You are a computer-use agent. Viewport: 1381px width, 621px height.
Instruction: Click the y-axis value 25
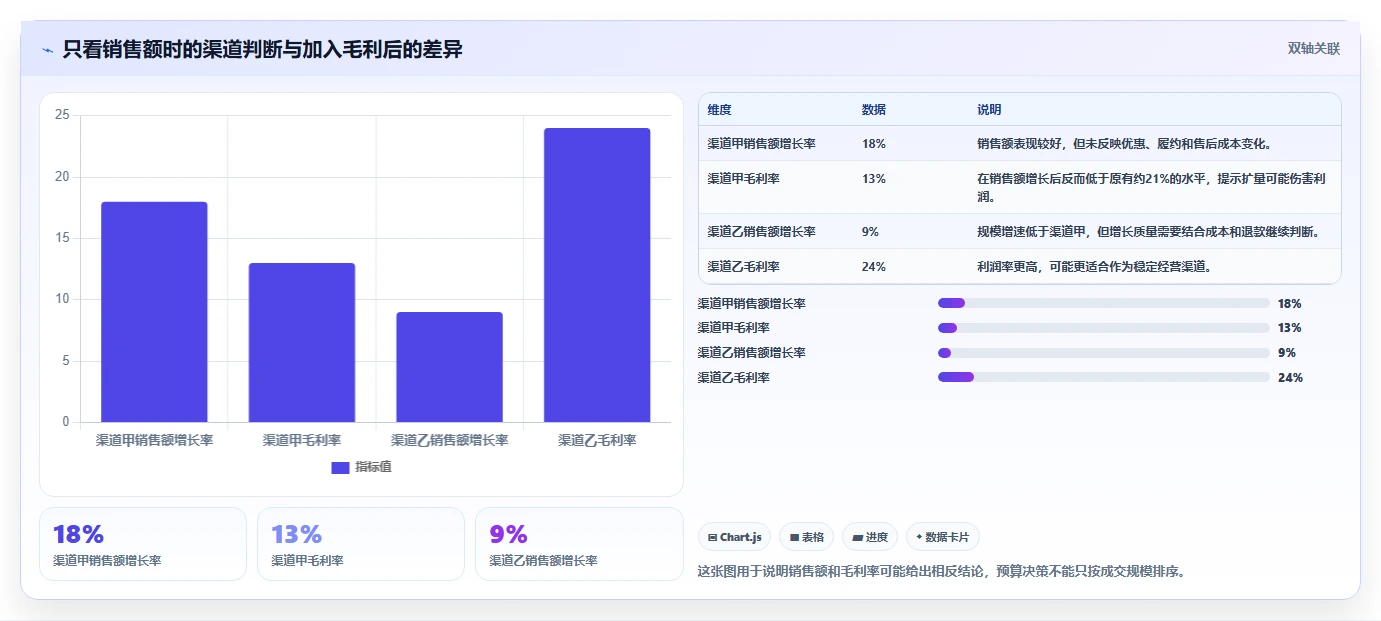click(62, 115)
